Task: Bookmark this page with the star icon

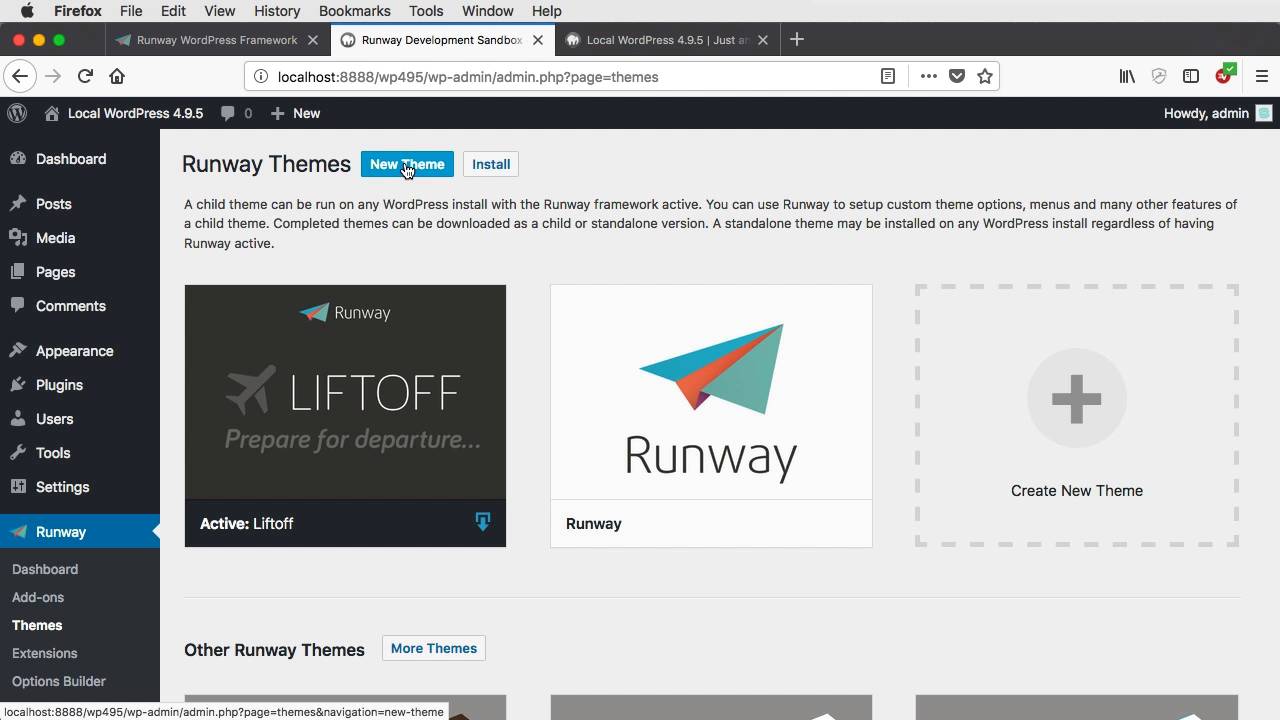Action: pos(985,76)
